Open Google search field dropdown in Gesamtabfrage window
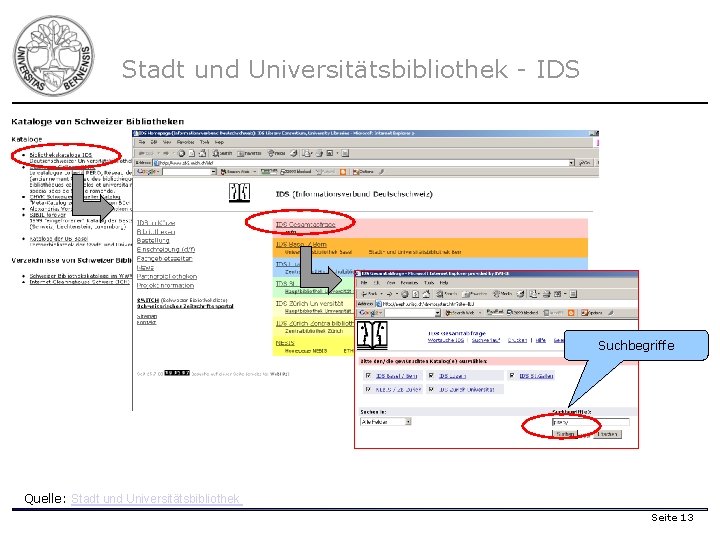720x540 pixels. pos(438,313)
